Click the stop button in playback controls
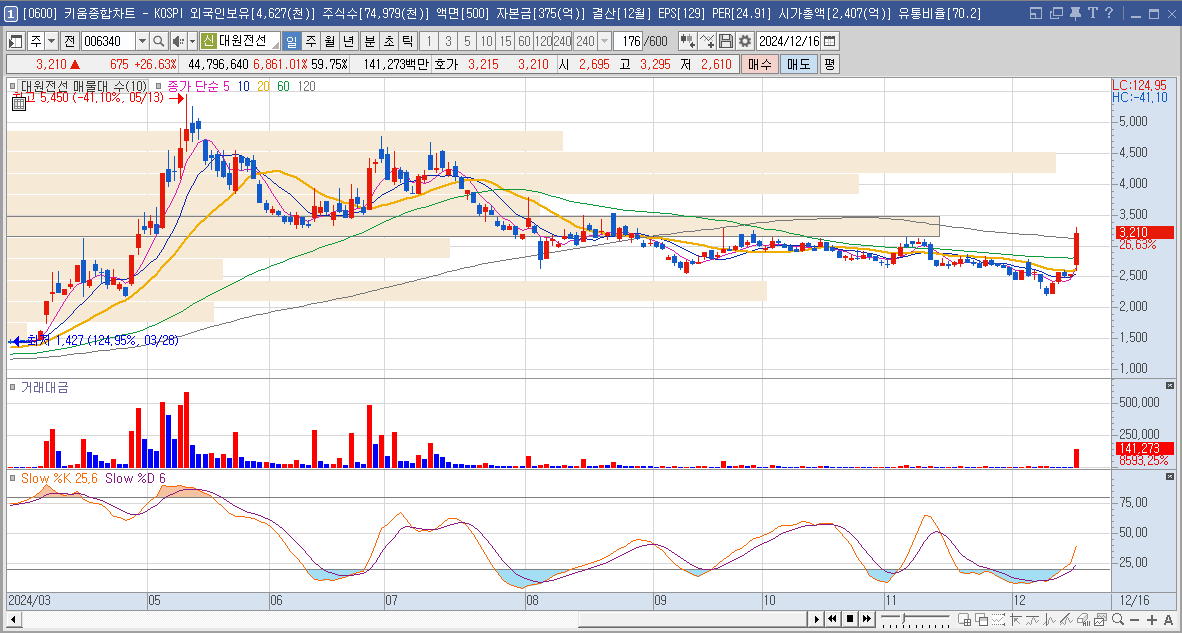 pos(851,619)
